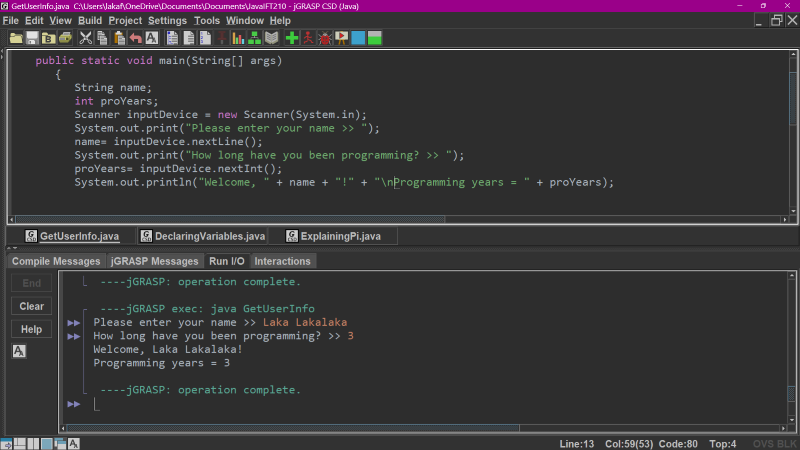Click the toolbar font size icon
800x450 pixels.
pos(152,38)
